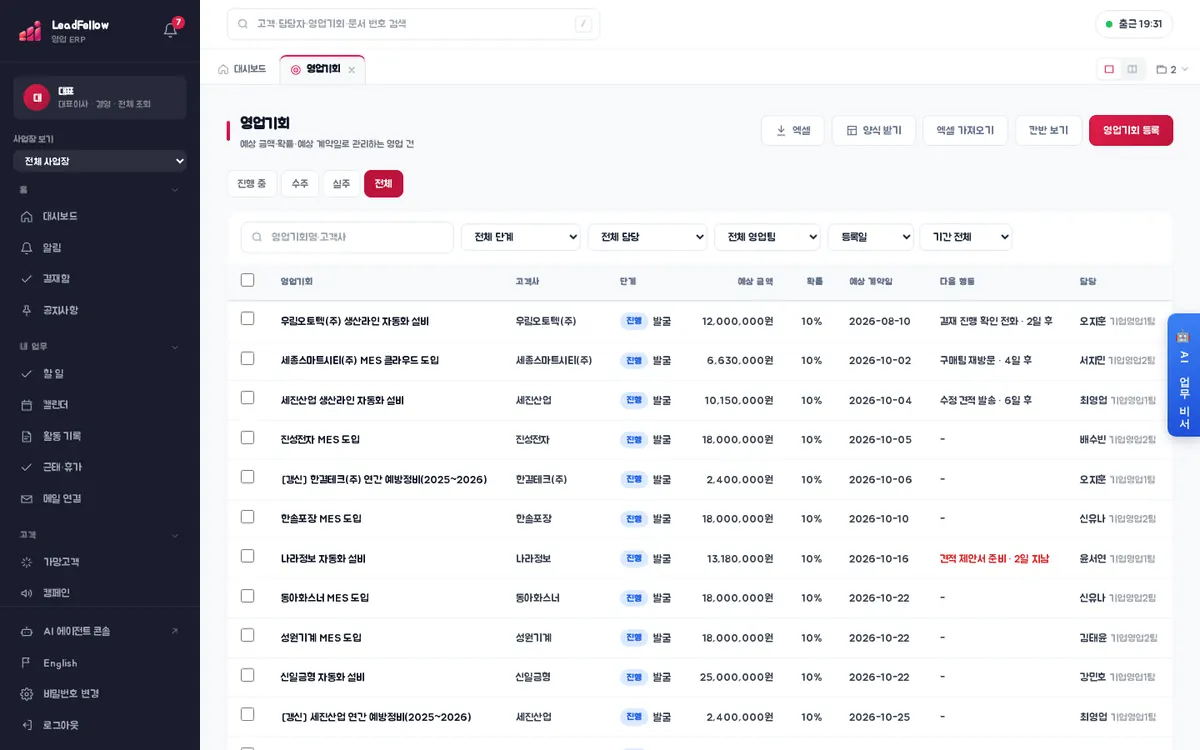
Task: Open 캠페인 in the sidebar
Action: tap(100, 593)
